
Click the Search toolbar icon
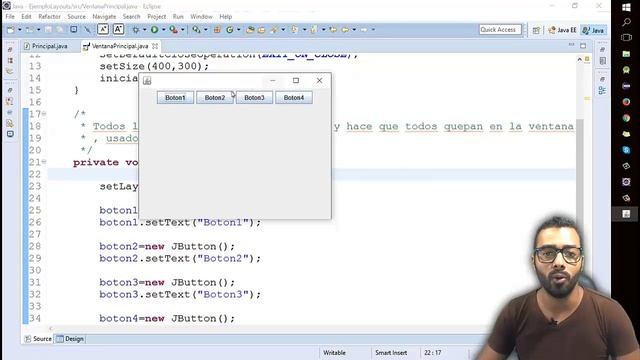[196, 29]
